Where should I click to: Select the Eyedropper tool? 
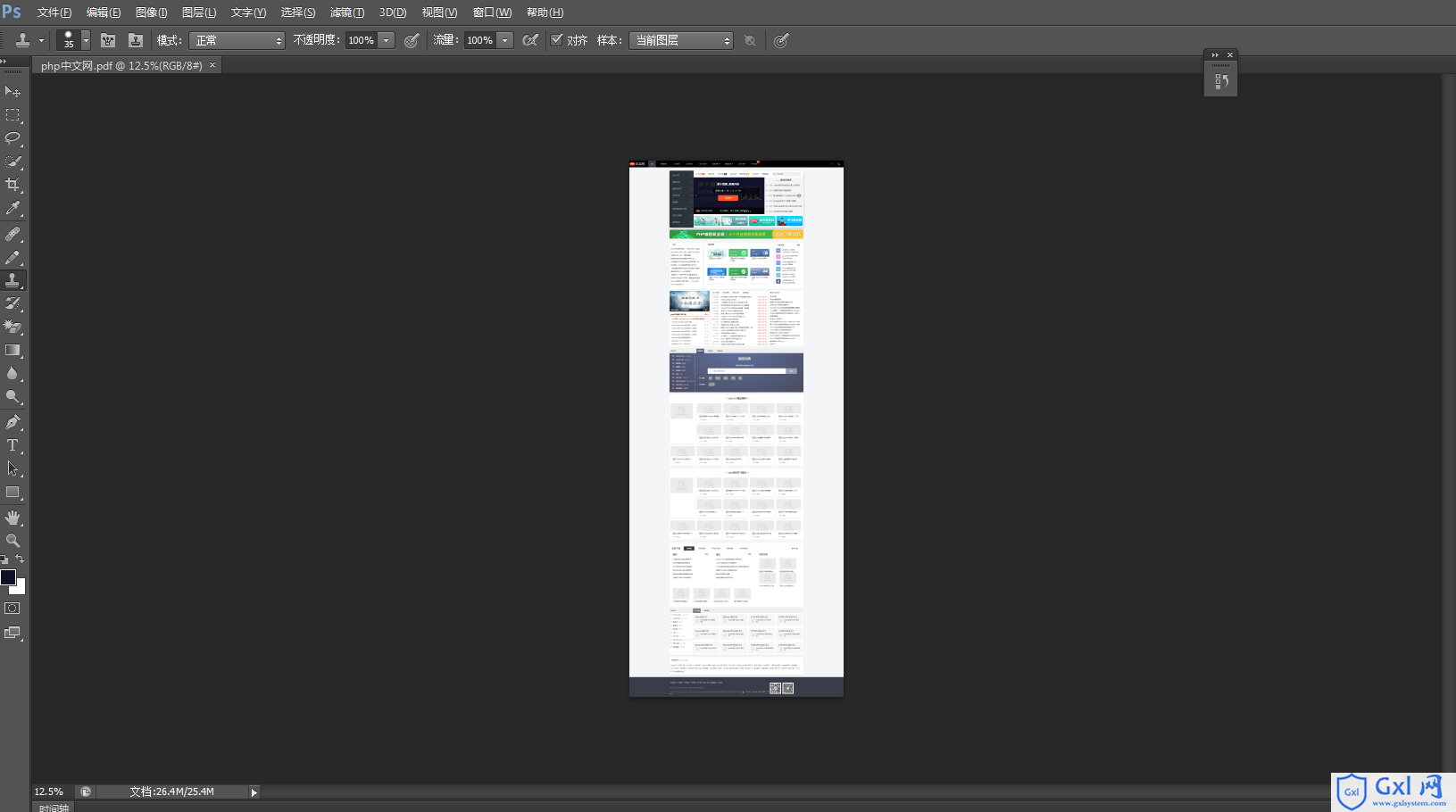click(x=12, y=208)
